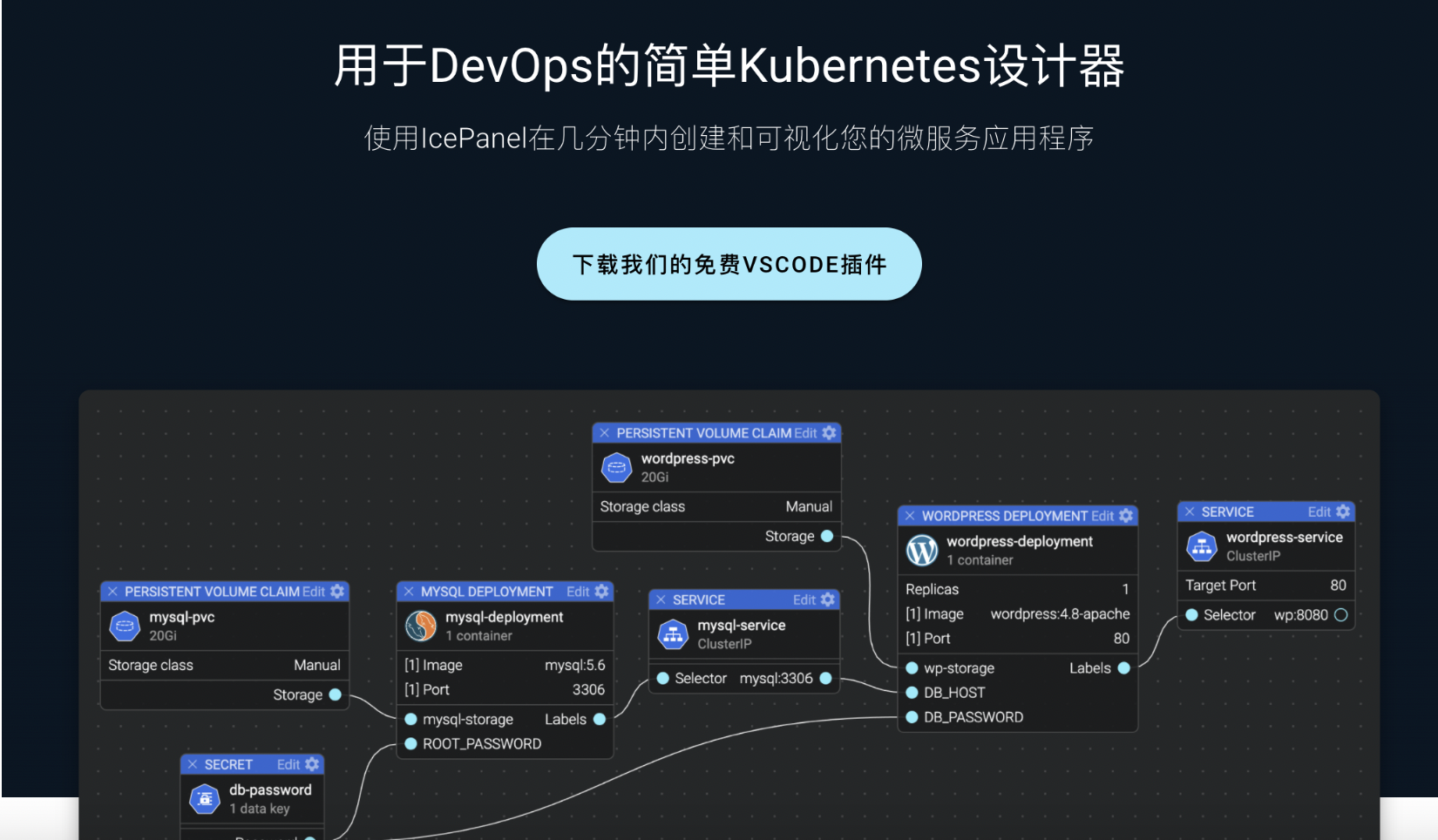Click Storage class Manual row of mysql-pvc
Image resolution: width=1438 pixels, height=840 pixels.
tap(225, 665)
